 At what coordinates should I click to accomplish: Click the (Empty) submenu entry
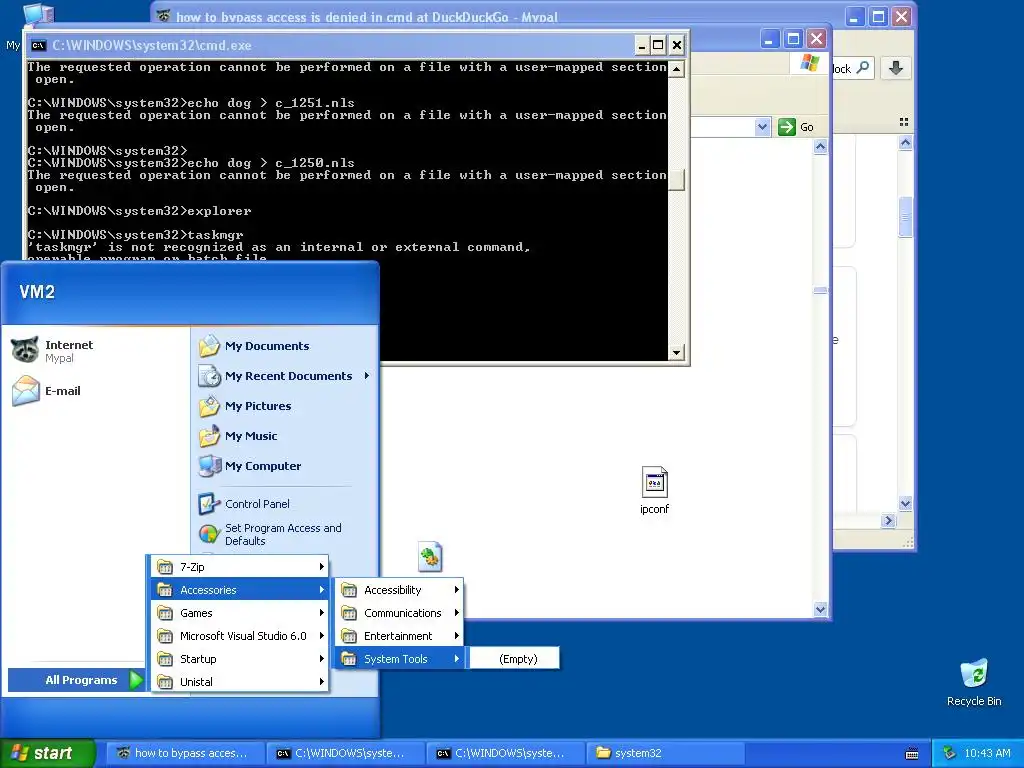515,659
